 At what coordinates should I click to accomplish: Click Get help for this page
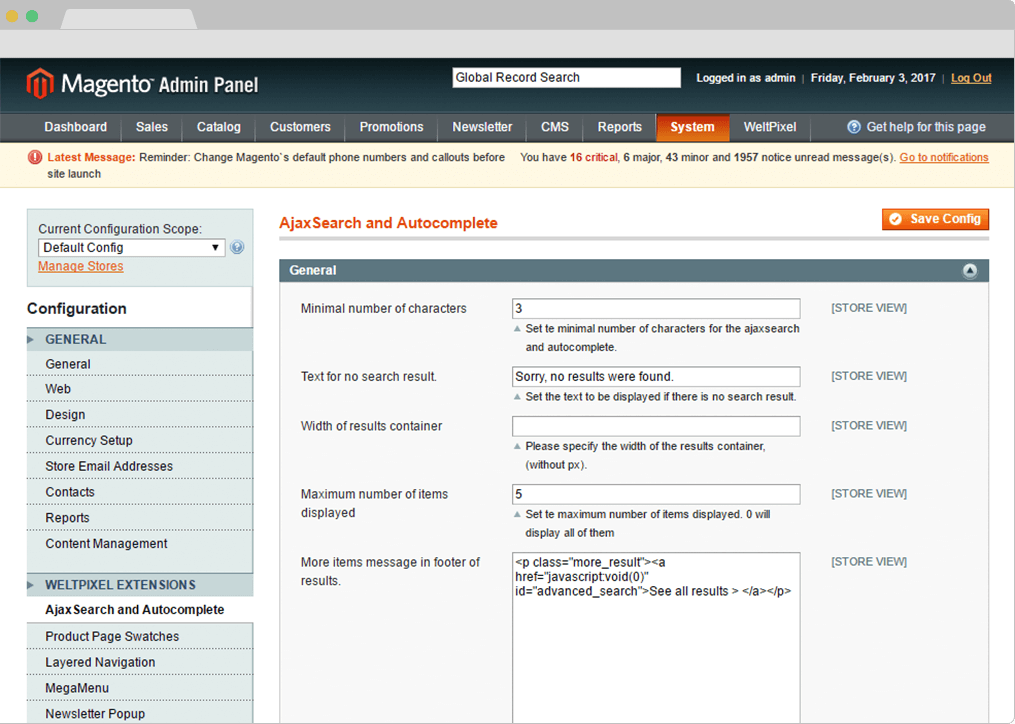tap(926, 127)
